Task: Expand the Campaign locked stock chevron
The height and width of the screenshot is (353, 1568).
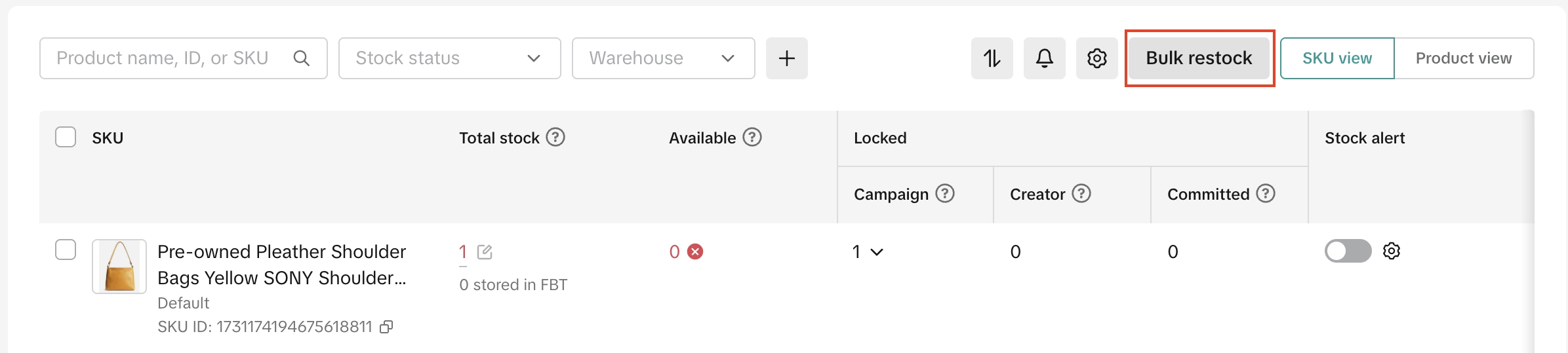Action: (x=877, y=252)
